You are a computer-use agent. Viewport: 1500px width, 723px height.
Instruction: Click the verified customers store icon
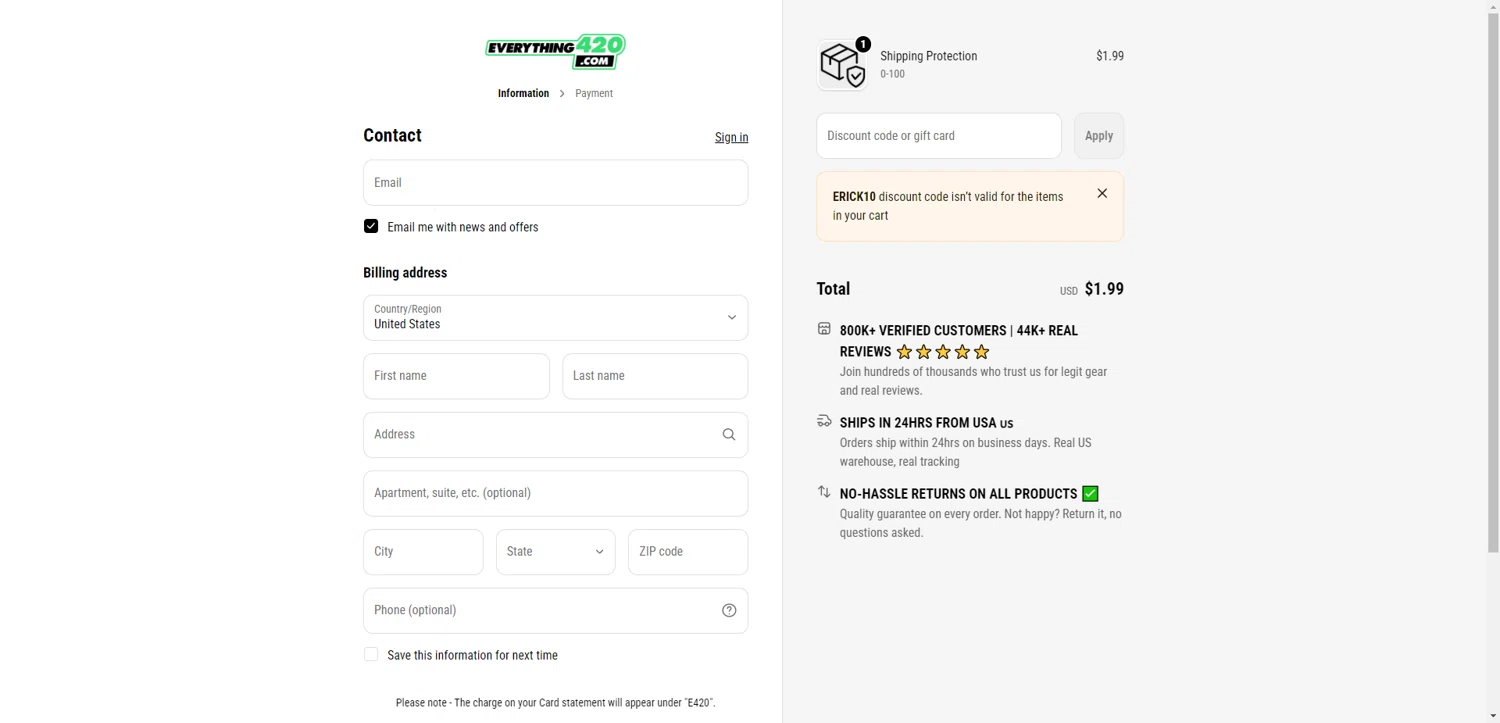824,328
